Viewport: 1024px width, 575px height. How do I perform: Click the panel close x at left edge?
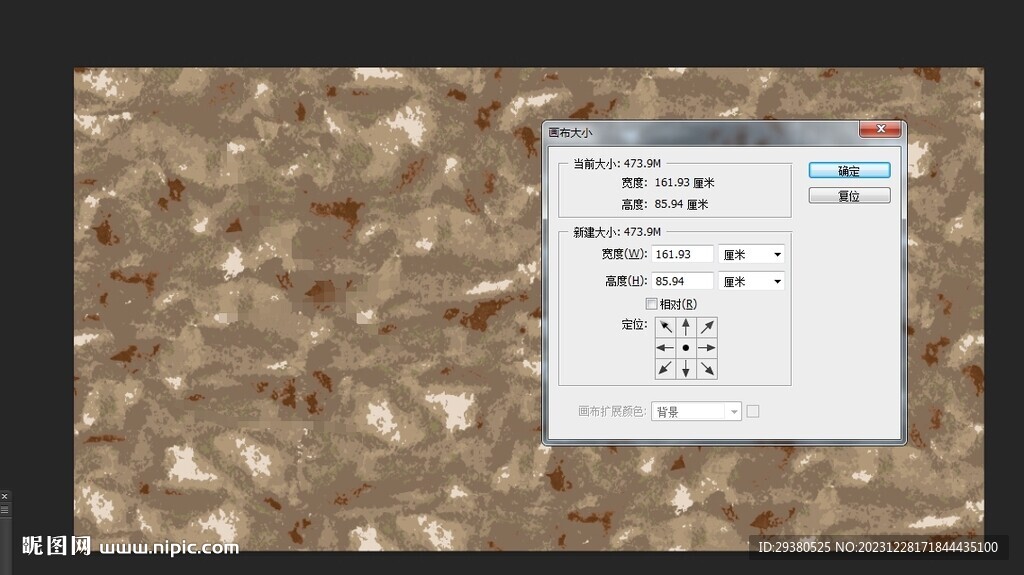click(5, 497)
